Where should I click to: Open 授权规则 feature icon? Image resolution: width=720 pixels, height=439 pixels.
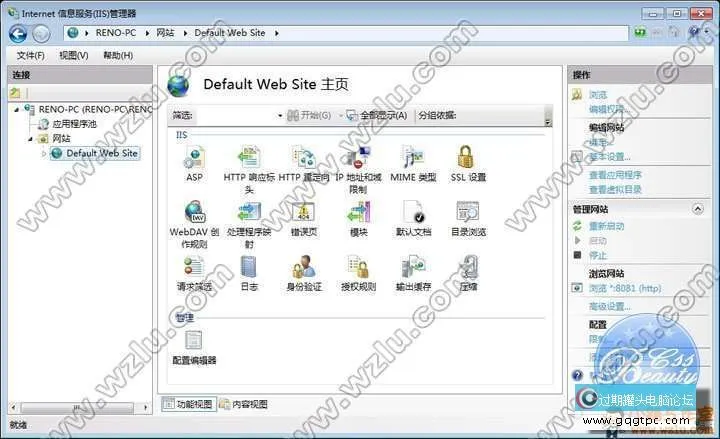(359, 267)
